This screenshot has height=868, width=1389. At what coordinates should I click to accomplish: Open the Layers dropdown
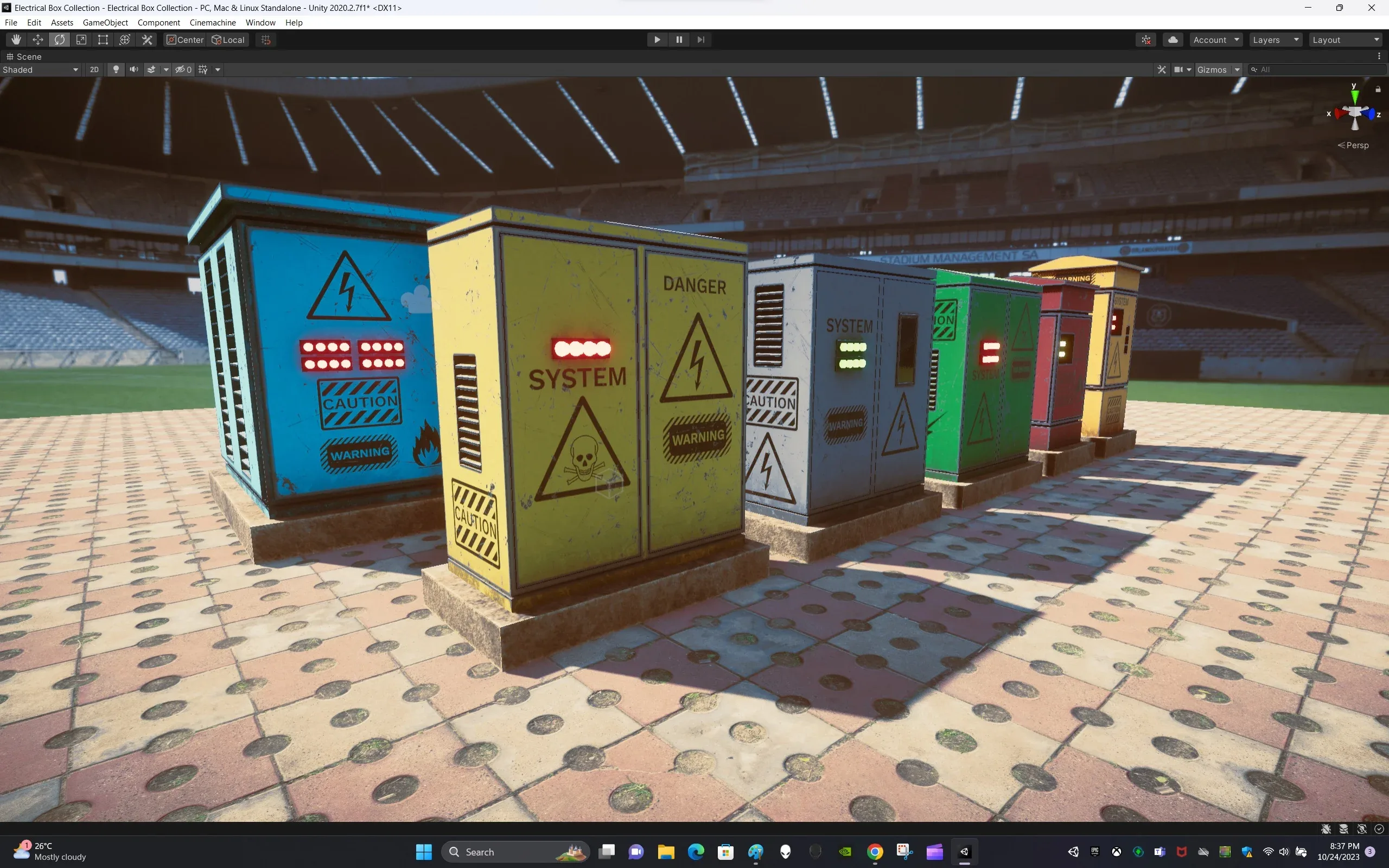pos(1276,40)
